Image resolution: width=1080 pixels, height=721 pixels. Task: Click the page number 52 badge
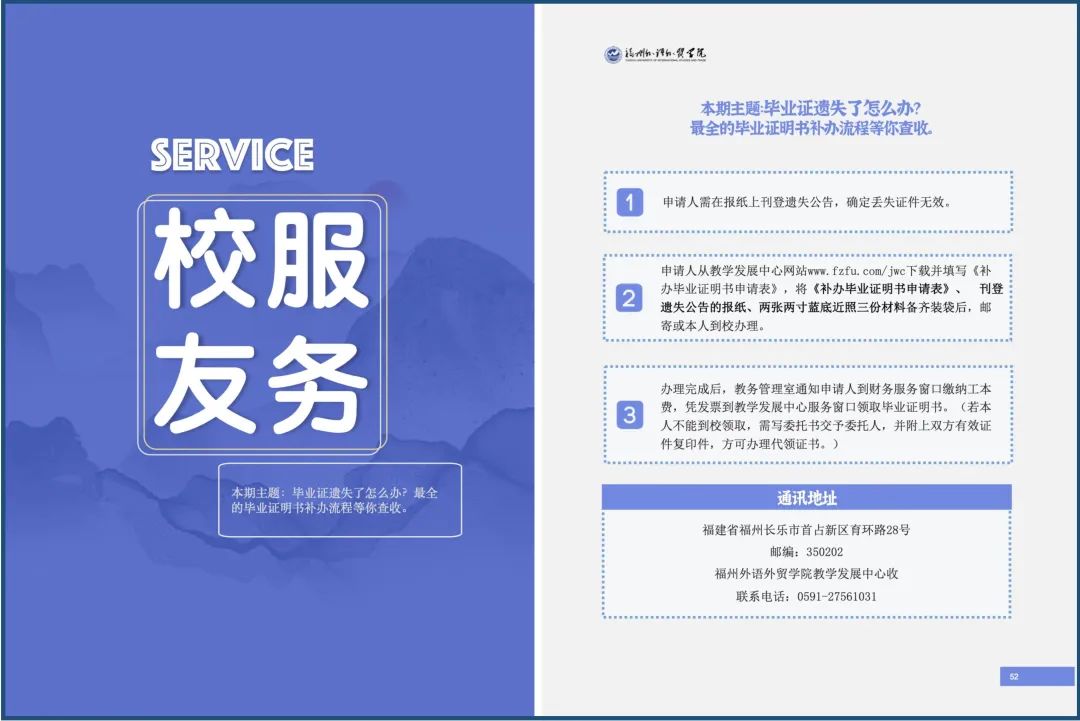point(1014,677)
